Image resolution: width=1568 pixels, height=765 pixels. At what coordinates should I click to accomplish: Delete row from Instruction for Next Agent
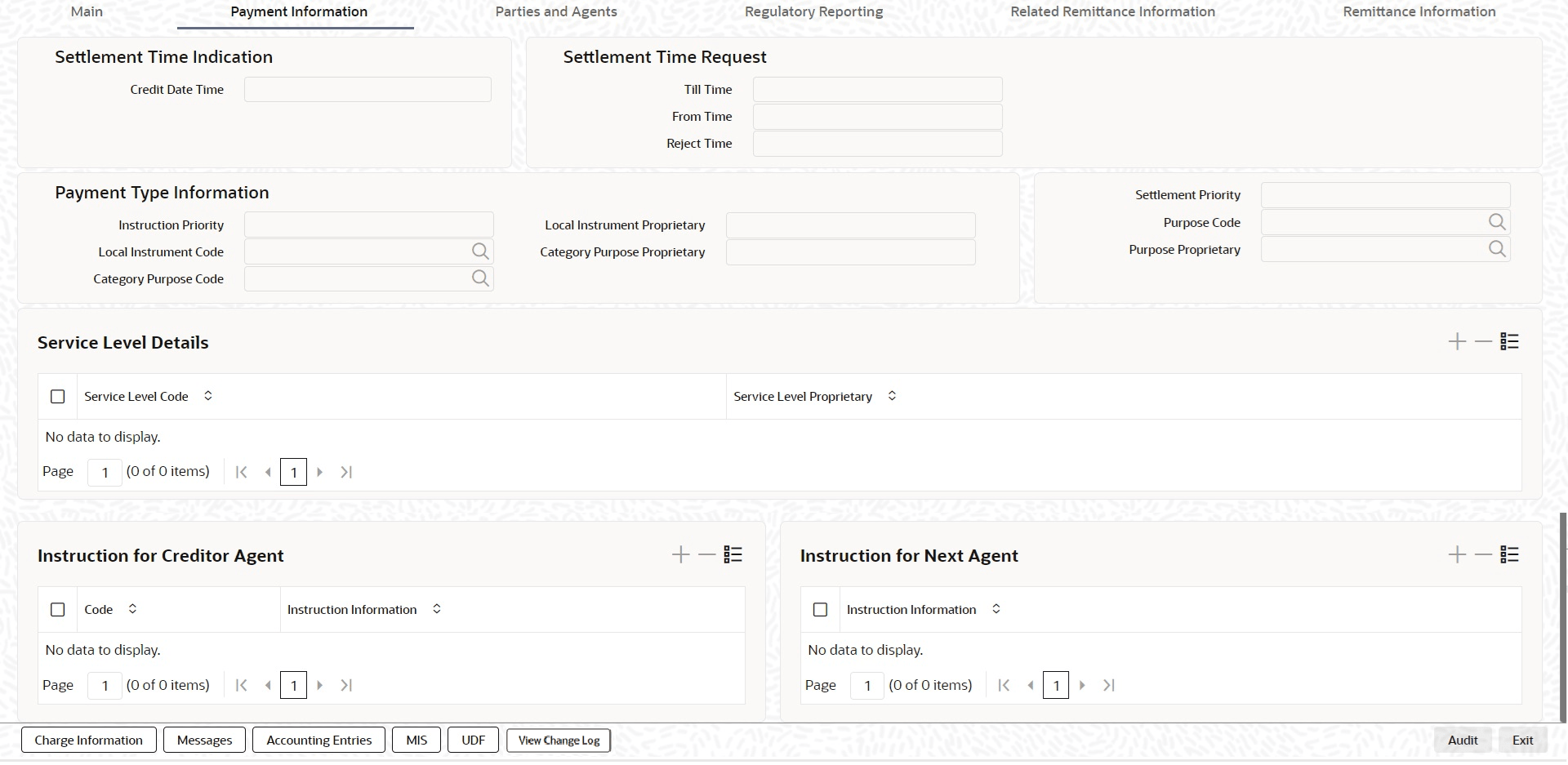click(x=1483, y=555)
